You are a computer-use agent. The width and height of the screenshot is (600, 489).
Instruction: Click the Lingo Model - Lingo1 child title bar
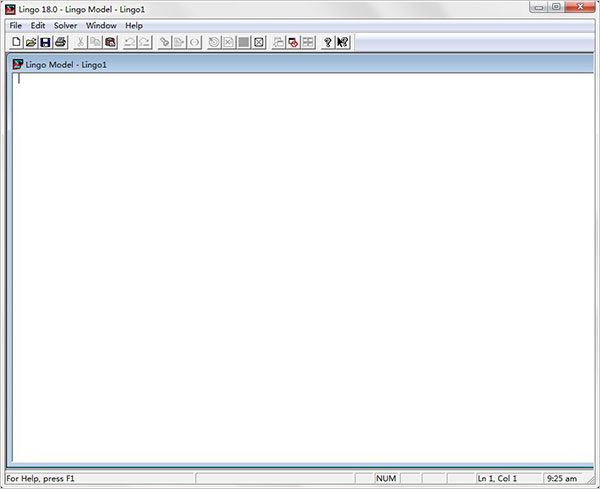[x=302, y=64]
